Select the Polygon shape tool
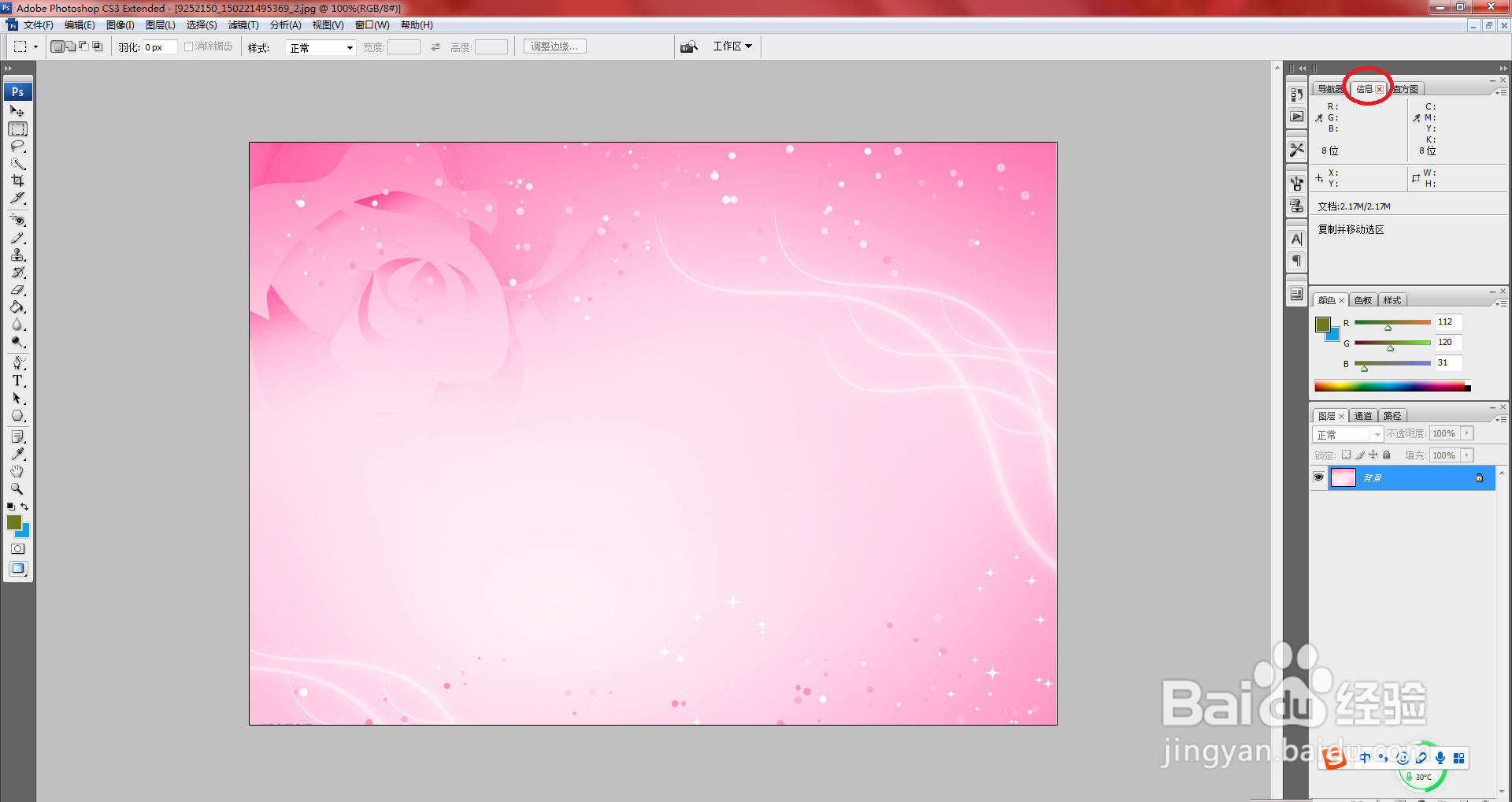Image resolution: width=1512 pixels, height=802 pixels. point(17,415)
